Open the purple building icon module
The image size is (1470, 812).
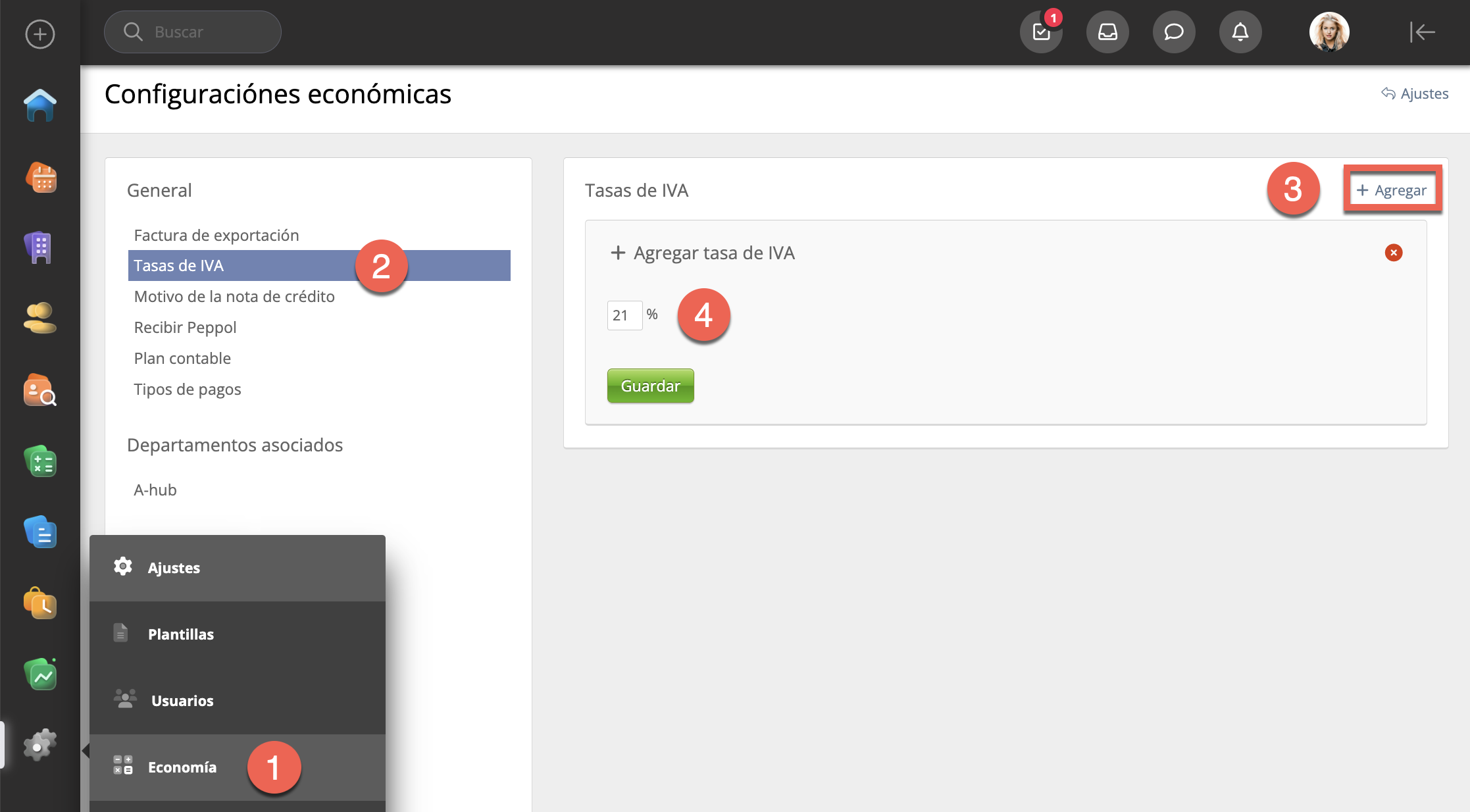click(x=40, y=248)
